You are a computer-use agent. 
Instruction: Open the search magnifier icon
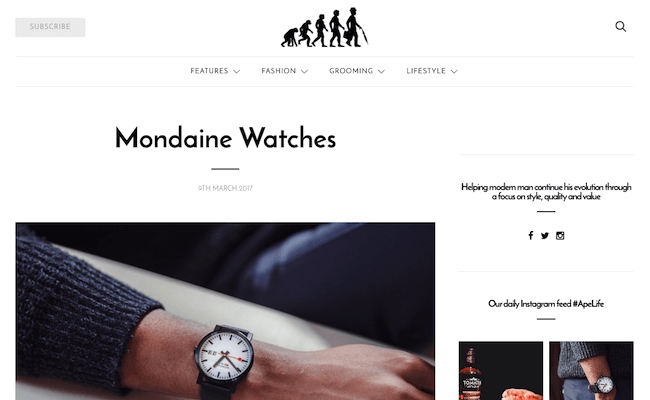point(621,27)
